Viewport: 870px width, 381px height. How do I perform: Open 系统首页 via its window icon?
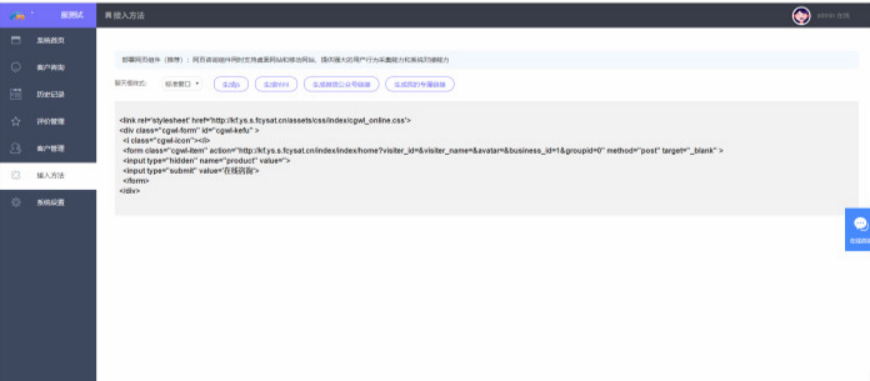[16, 40]
